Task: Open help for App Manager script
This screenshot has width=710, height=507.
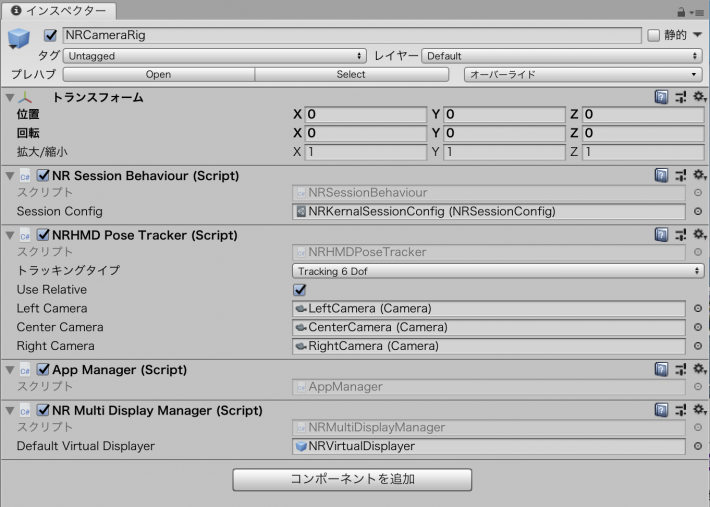Action: 661,370
